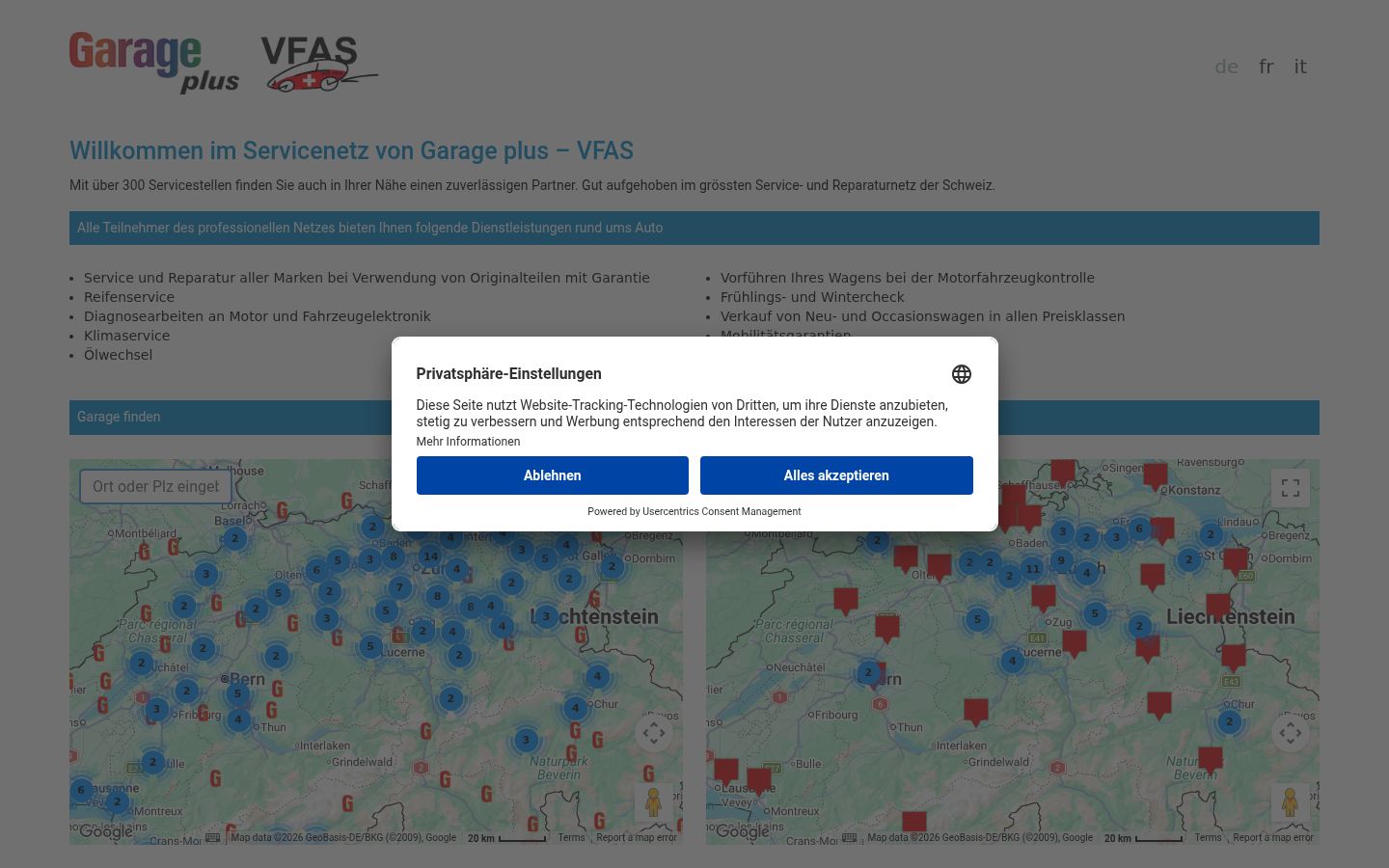Open the language globe icon in privacy dialog
The height and width of the screenshot is (868, 1389).
(962, 374)
